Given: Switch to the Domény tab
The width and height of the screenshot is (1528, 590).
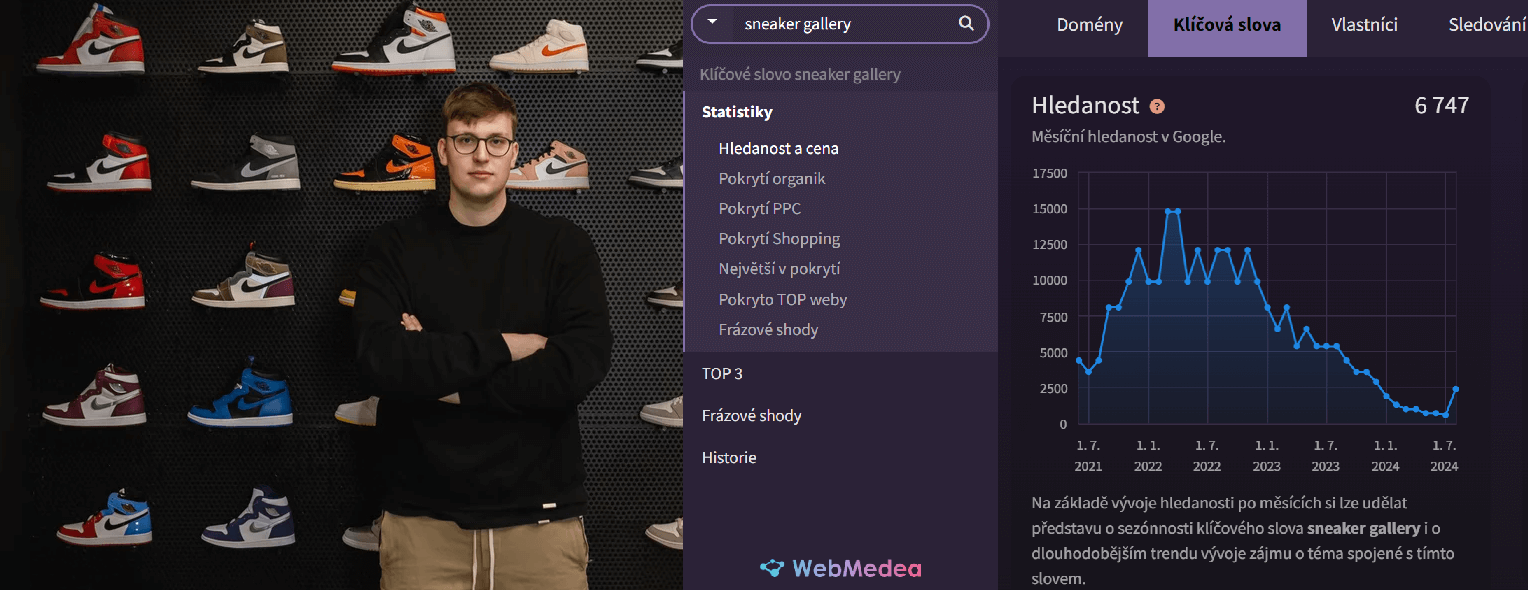Looking at the screenshot, I should (1090, 26).
